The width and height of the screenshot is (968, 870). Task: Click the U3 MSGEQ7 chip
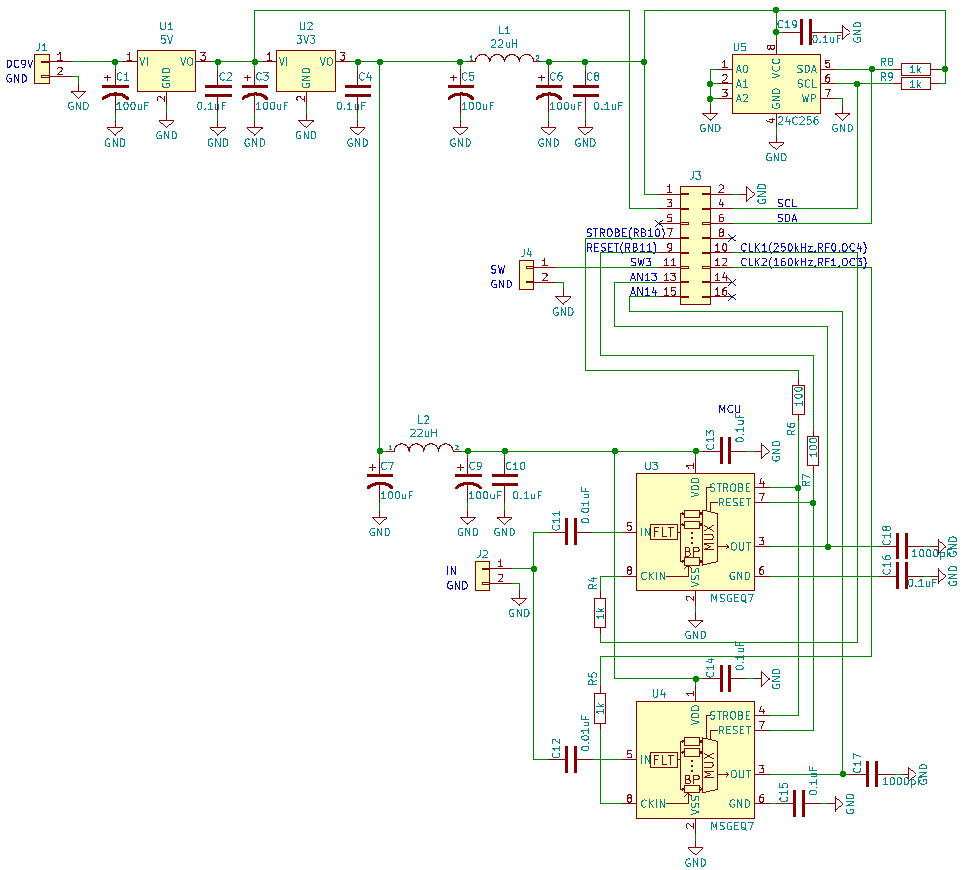695,532
